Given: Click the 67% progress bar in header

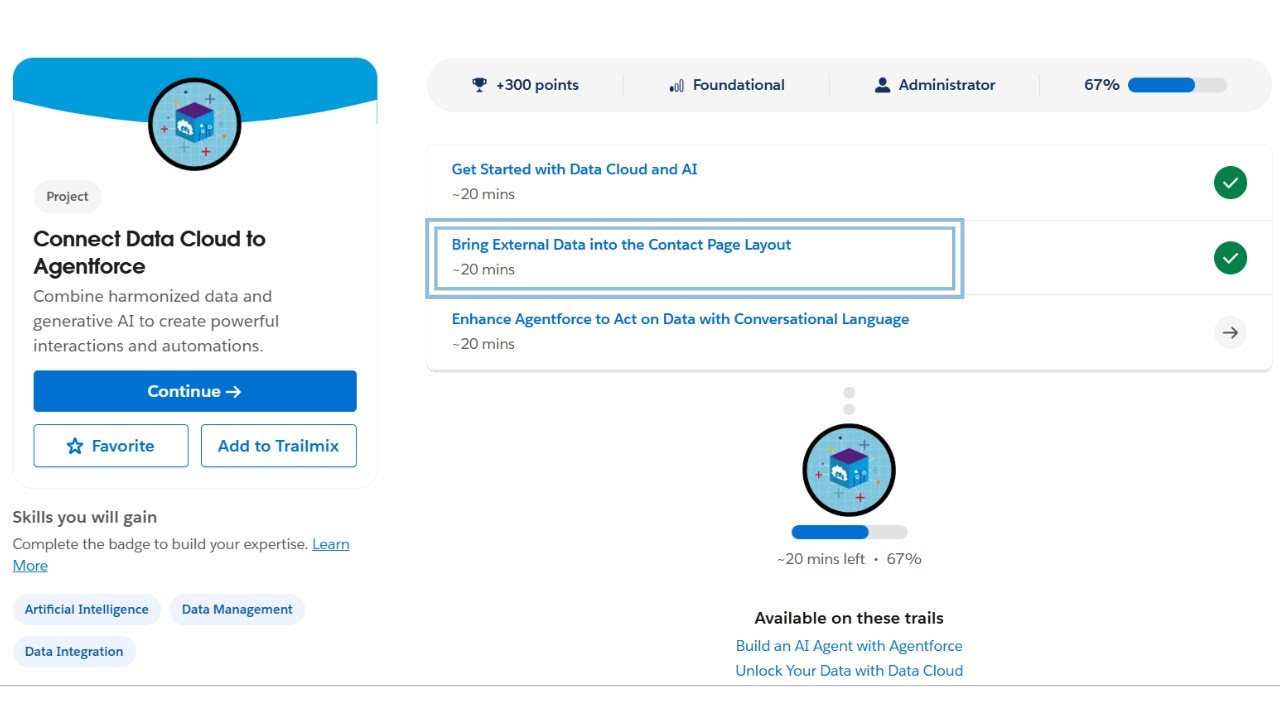Looking at the screenshot, I should click(x=1177, y=85).
